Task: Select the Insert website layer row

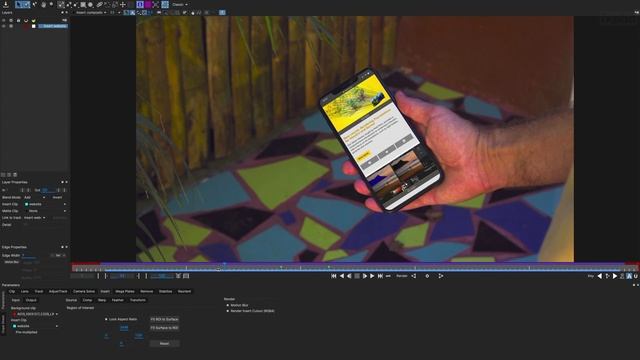Action: click(x=53, y=26)
